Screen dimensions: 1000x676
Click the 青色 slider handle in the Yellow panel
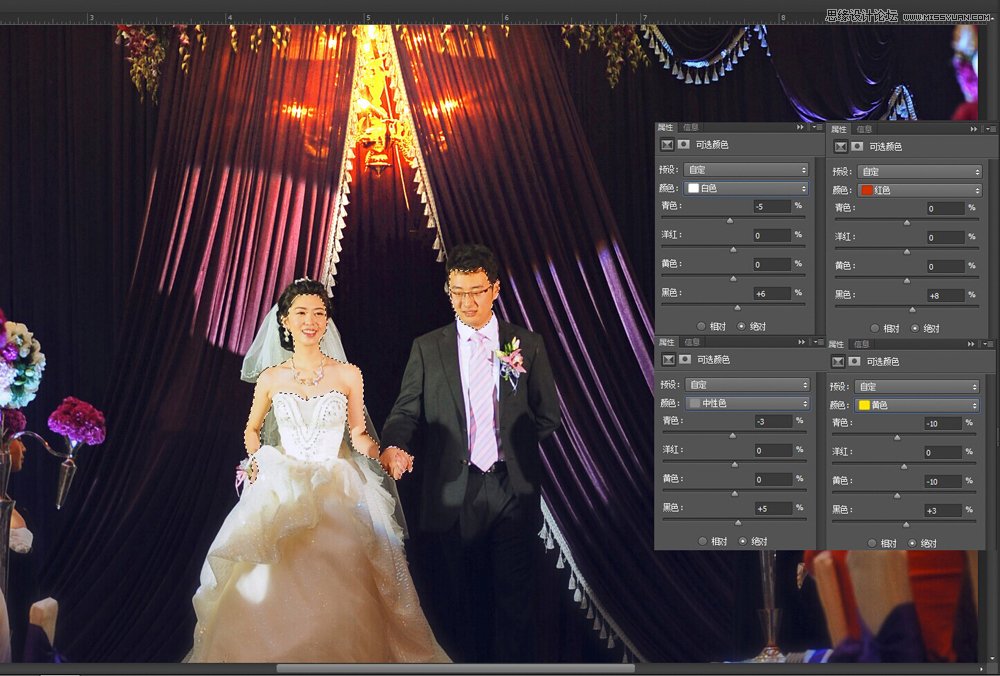tap(897, 437)
